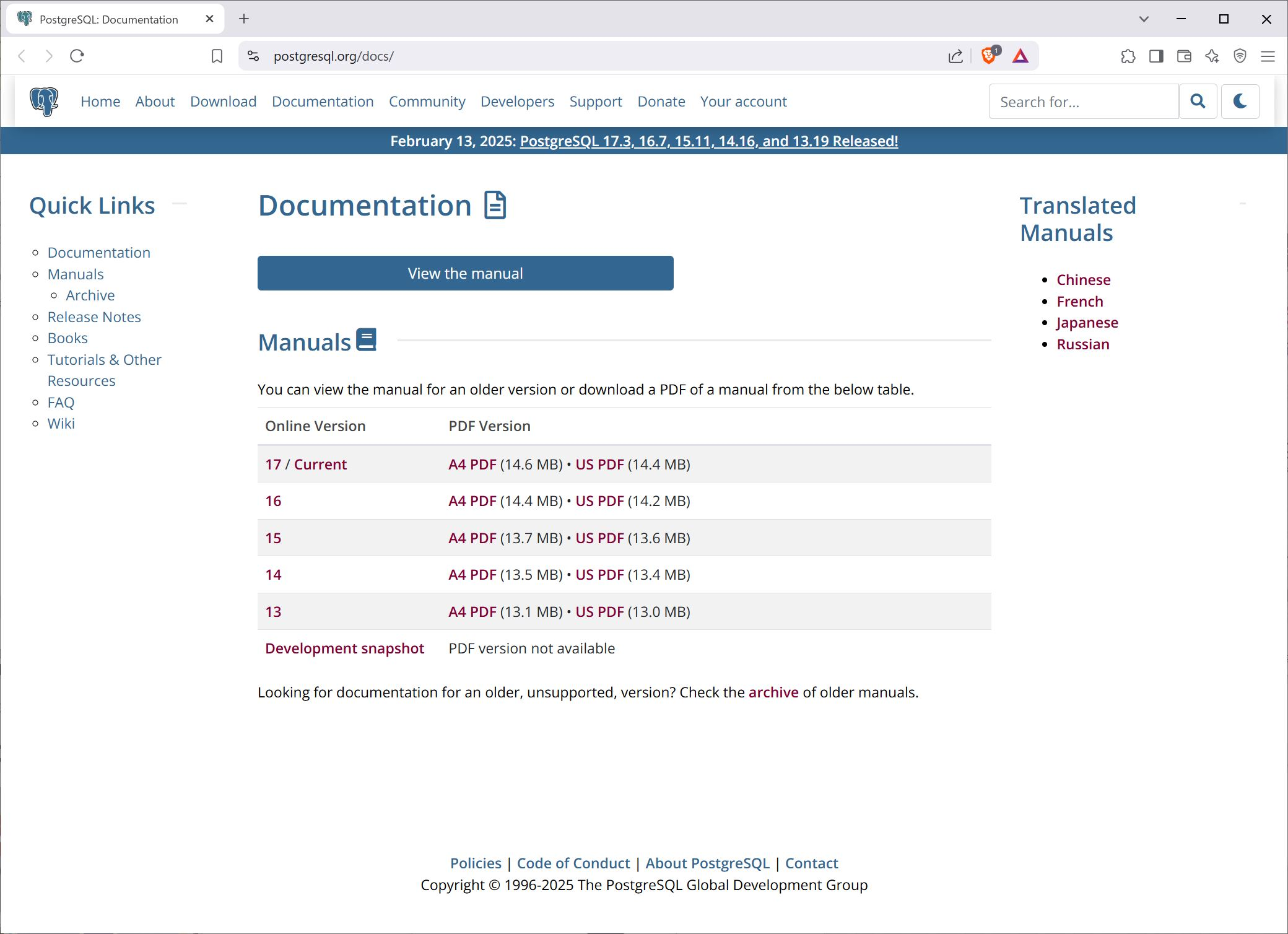Open Brave Rewards via the triangle icon
Viewport: 1288px width, 934px height.
tap(1021, 56)
